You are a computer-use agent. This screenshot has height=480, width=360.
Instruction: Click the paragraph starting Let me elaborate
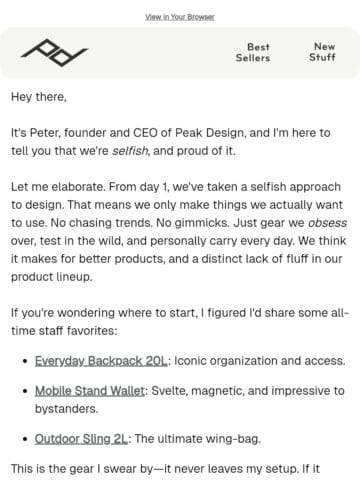point(179,232)
